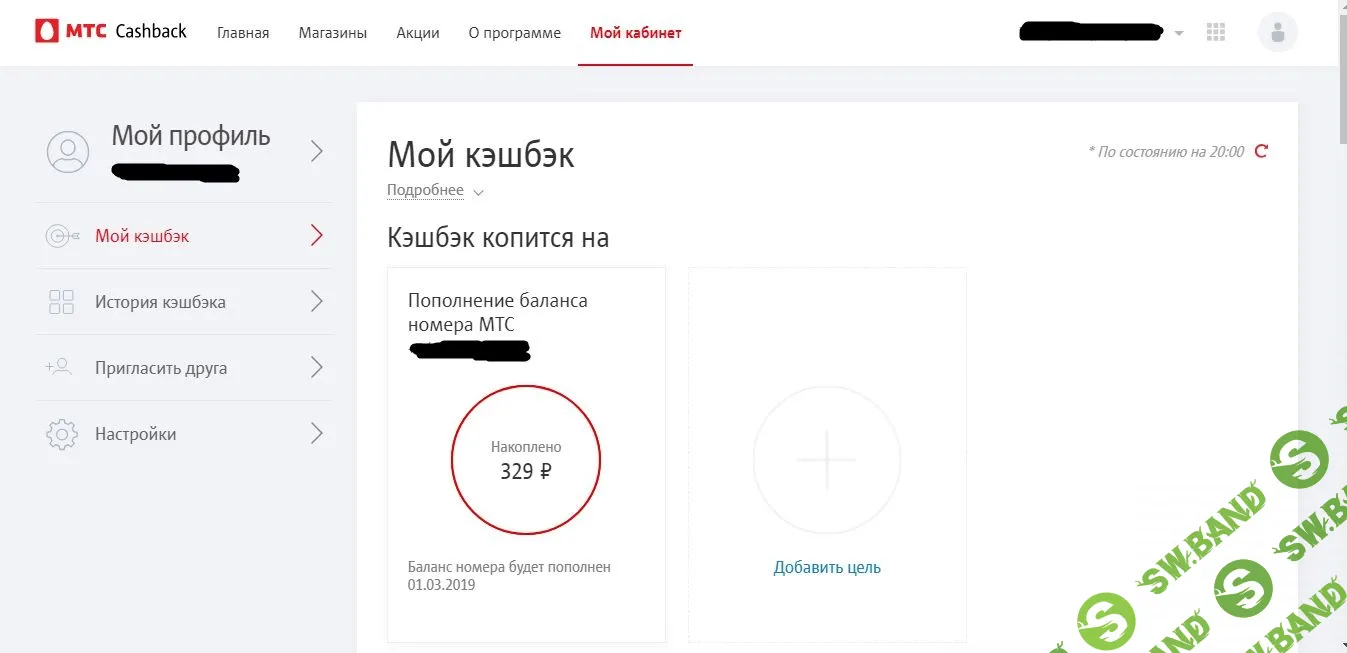The image size is (1347, 653).
Task: Click the plus icon to add a goal
Action: (826, 459)
